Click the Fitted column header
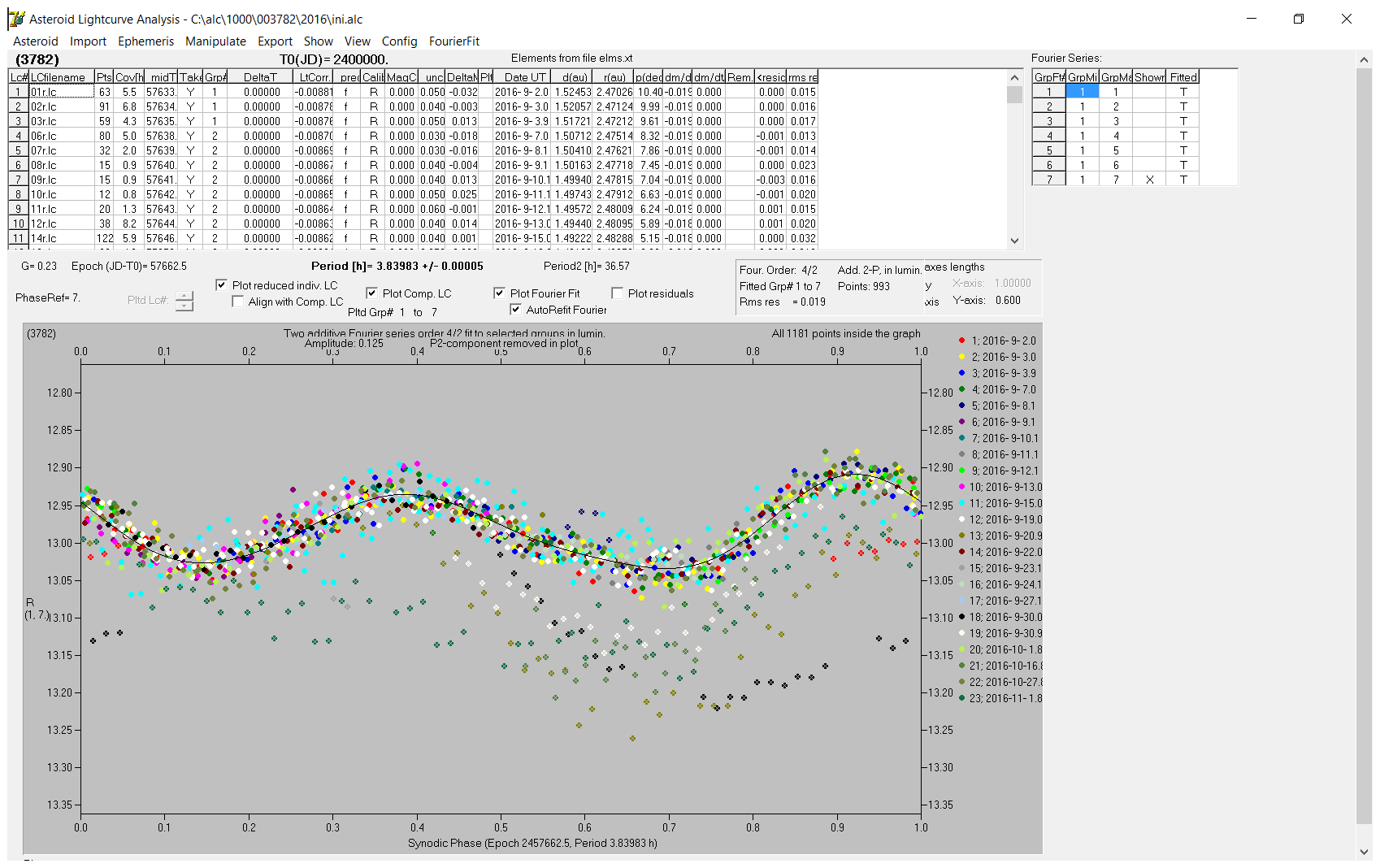The image size is (1380, 868). (x=1183, y=77)
